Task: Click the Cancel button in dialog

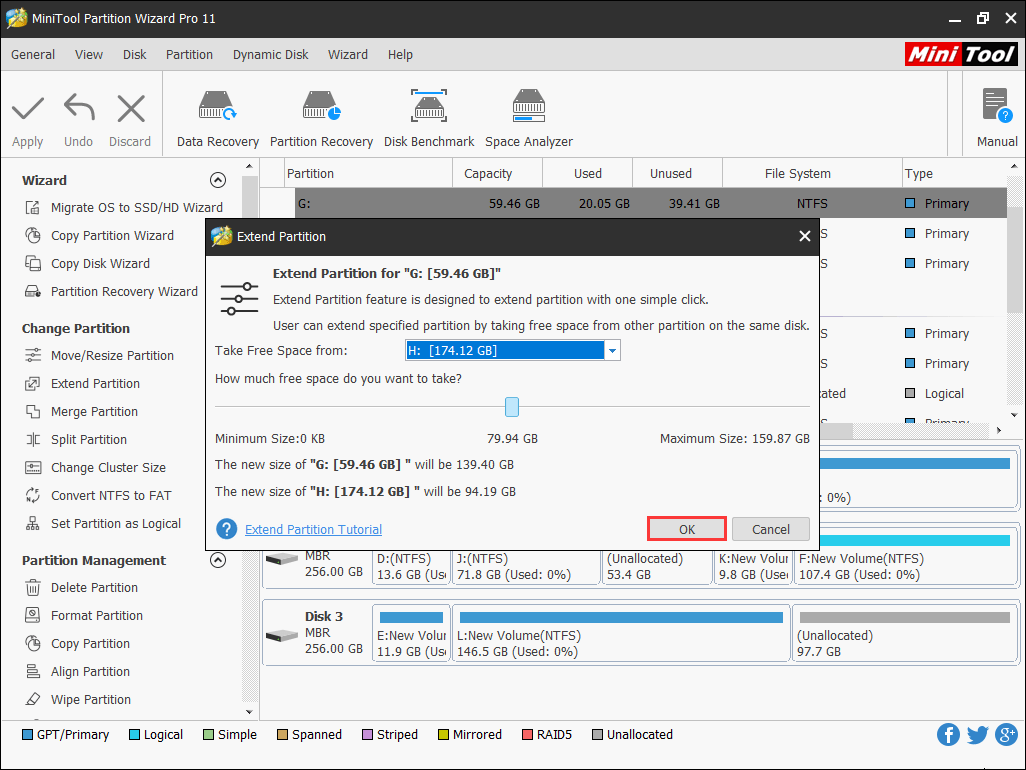Action: (x=771, y=529)
